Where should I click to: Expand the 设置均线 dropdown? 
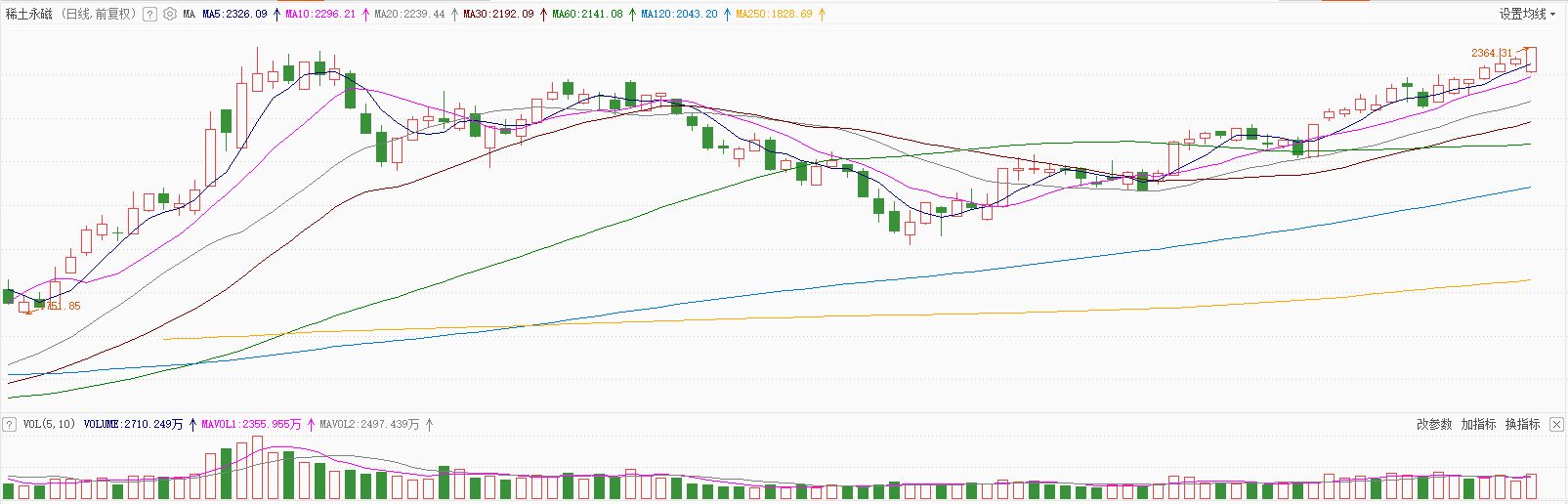[x=1528, y=14]
